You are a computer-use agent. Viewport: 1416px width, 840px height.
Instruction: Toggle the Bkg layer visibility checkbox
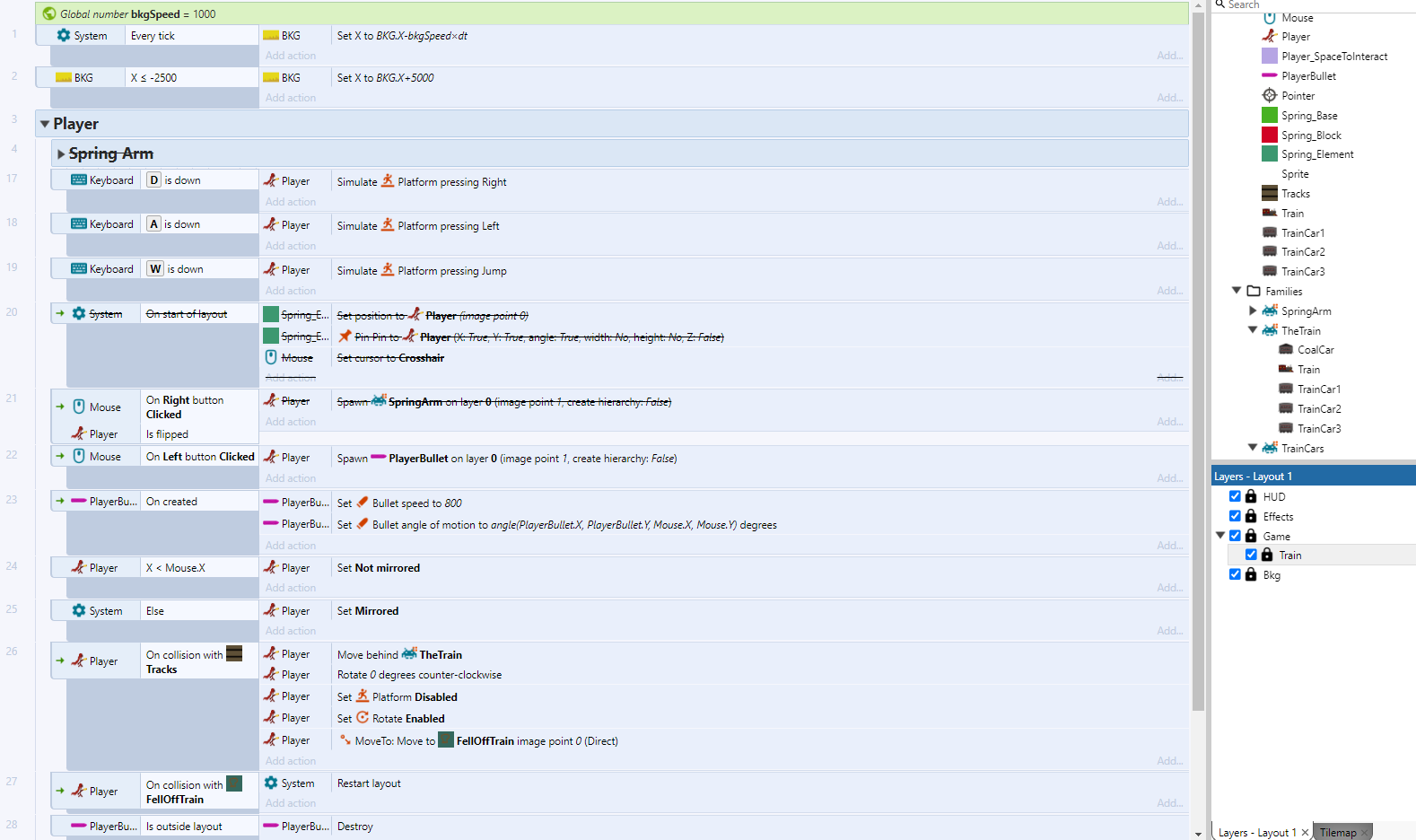pos(1235,574)
